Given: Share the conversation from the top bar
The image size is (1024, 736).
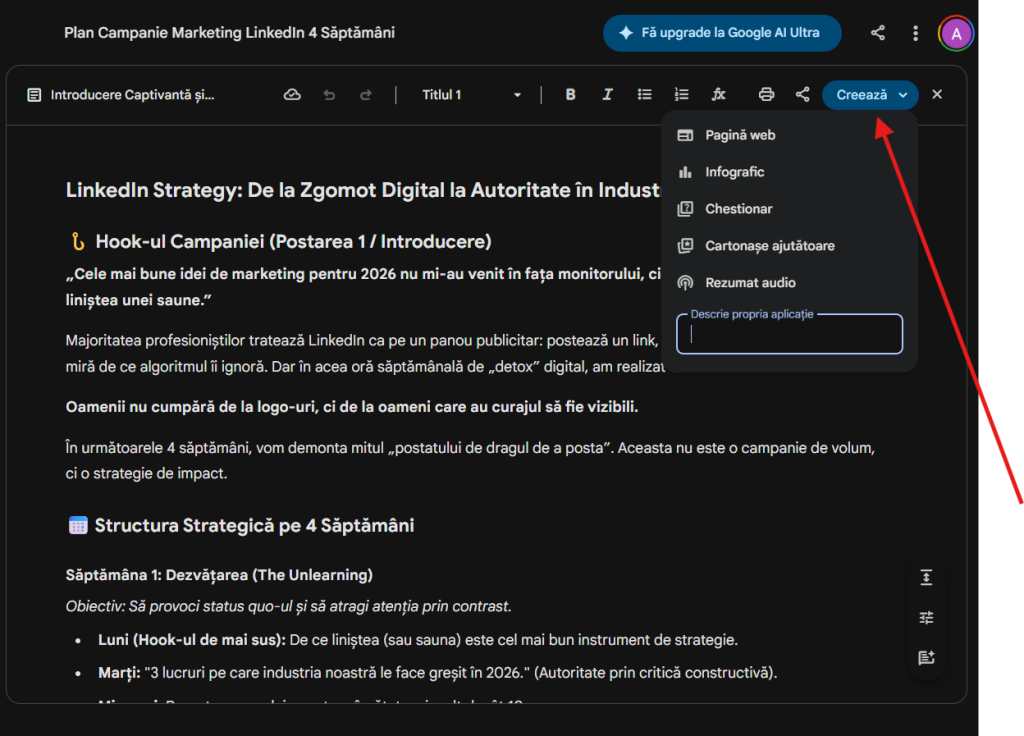Looking at the screenshot, I should [x=878, y=33].
